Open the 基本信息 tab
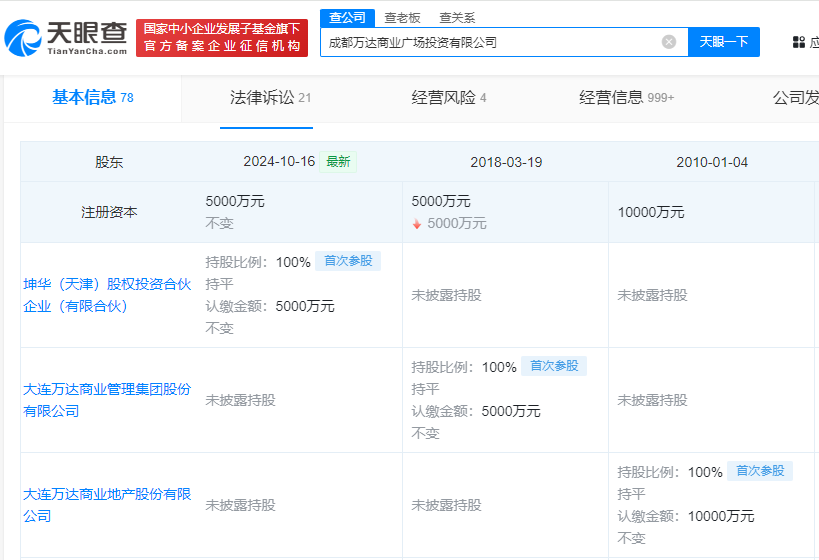 tap(92, 97)
